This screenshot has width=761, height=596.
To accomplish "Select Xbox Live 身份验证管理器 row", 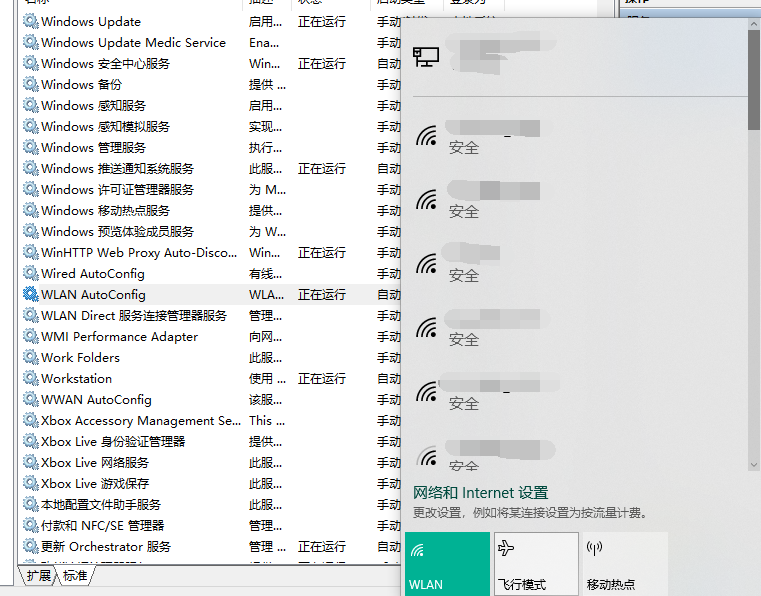I will point(113,442).
